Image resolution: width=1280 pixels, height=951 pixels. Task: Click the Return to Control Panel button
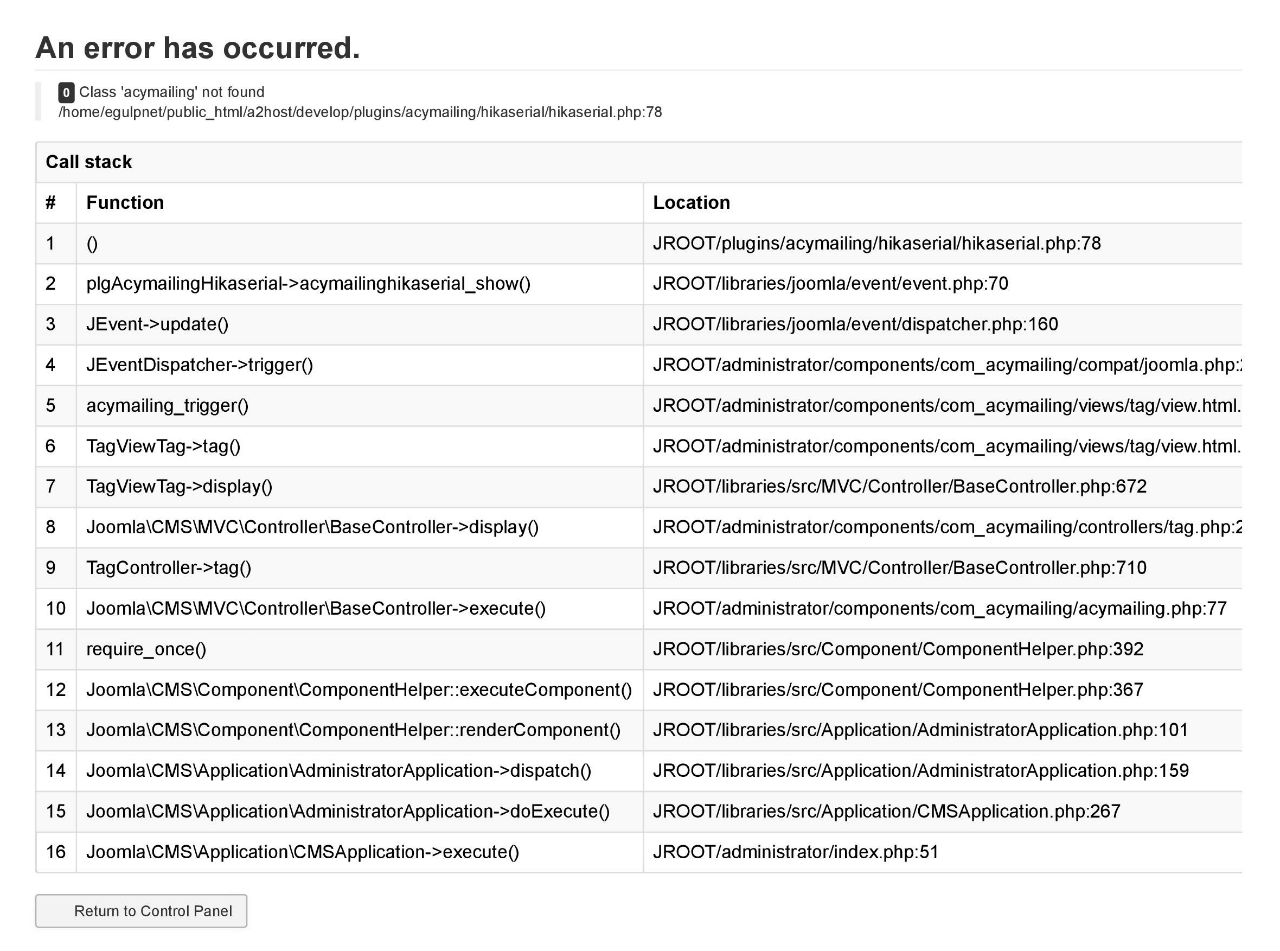141,911
